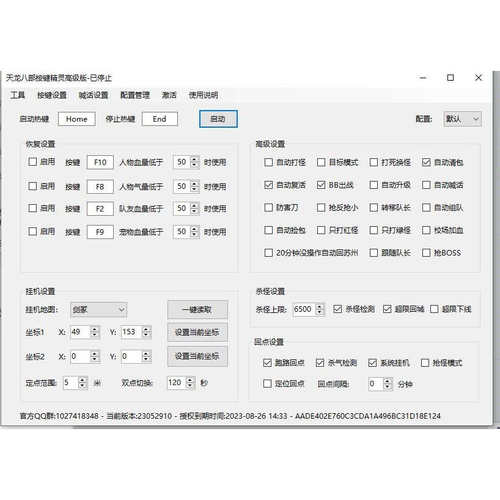This screenshot has width=500, height=500.
Task: Adjust the 定点范围 5 spinner
Action: (75, 383)
